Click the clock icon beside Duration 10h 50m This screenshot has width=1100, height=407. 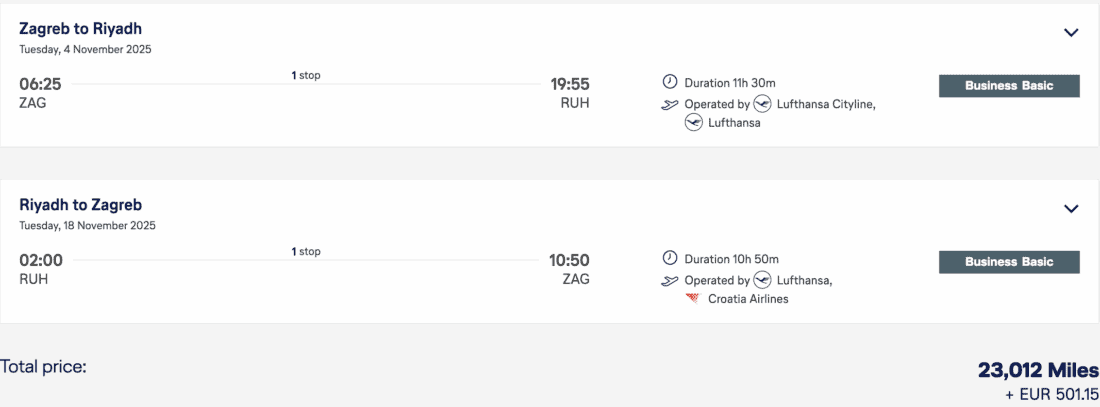(x=670, y=259)
